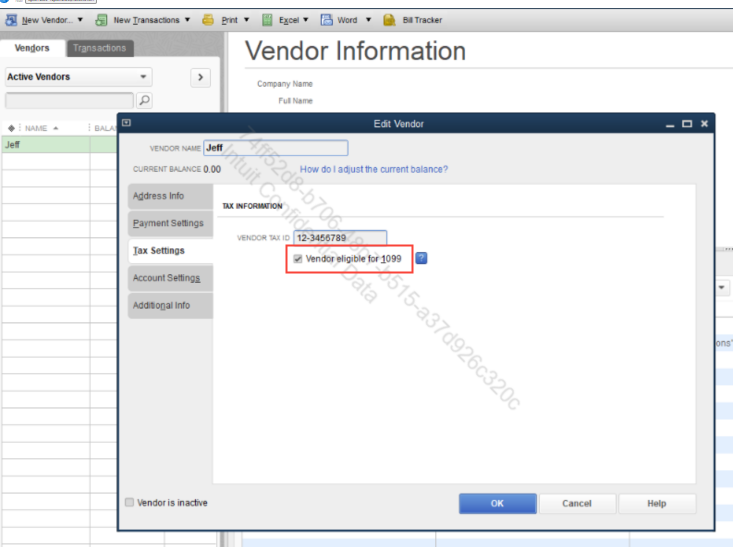The width and height of the screenshot is (736, 547).
Task: Click the New Vendor toolbar label
Action: 47,20
